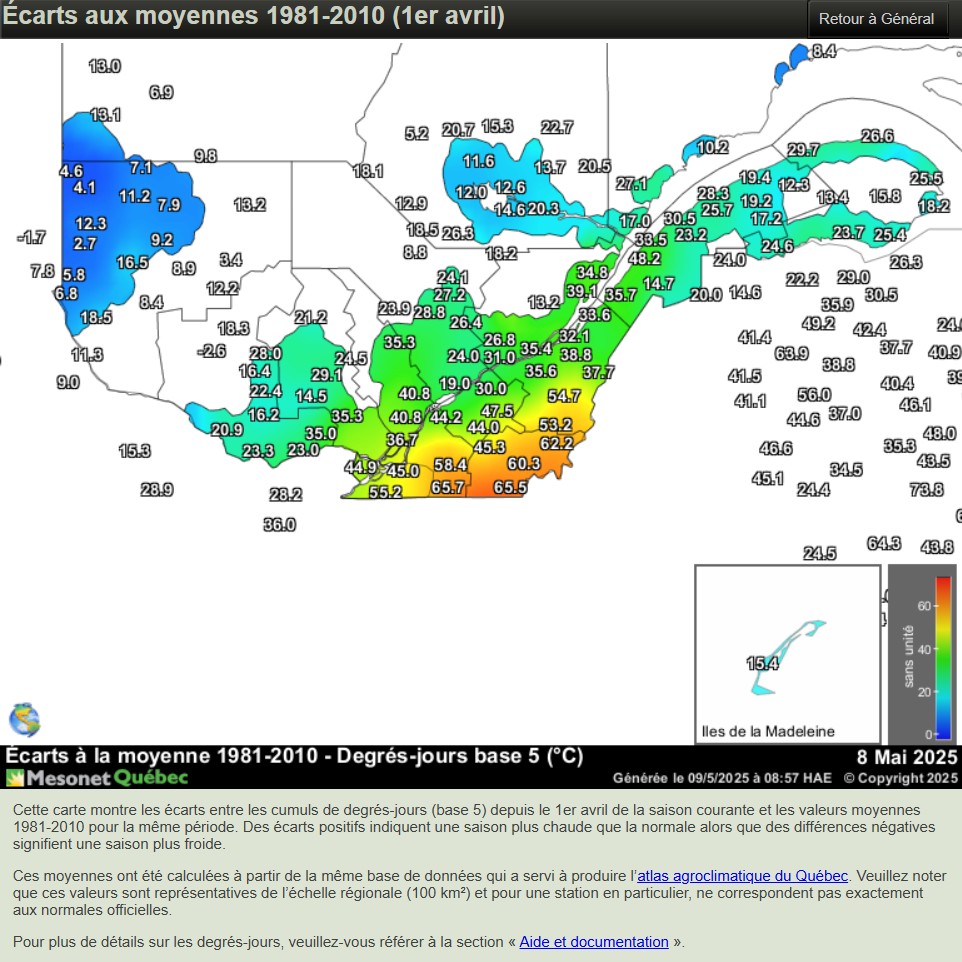Click the 63.9 value east of Quebec
The width and height of the screenshot is (962, 962).
click(791, 353)
